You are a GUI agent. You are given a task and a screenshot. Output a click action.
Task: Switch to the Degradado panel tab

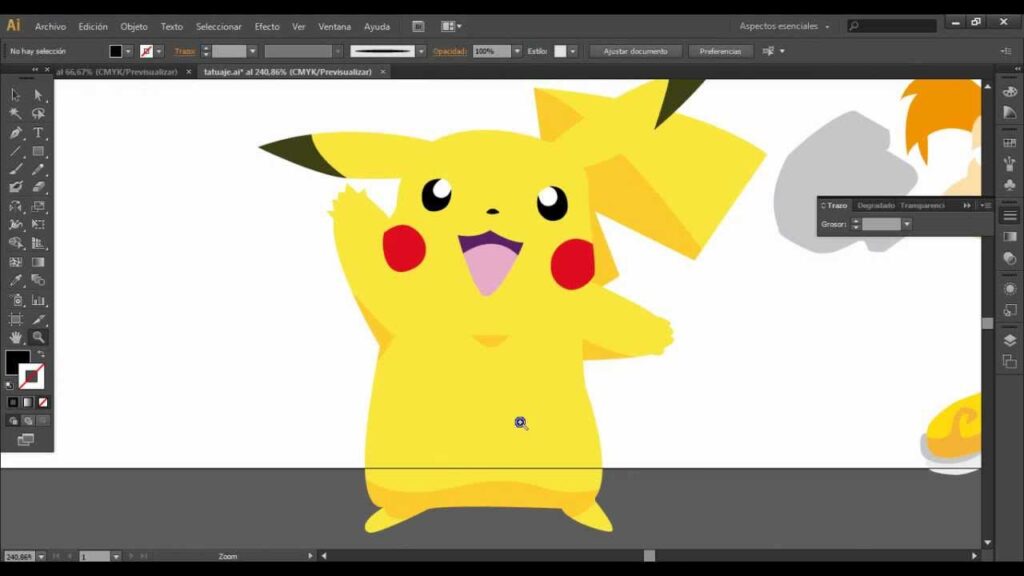tap(875, 205)
